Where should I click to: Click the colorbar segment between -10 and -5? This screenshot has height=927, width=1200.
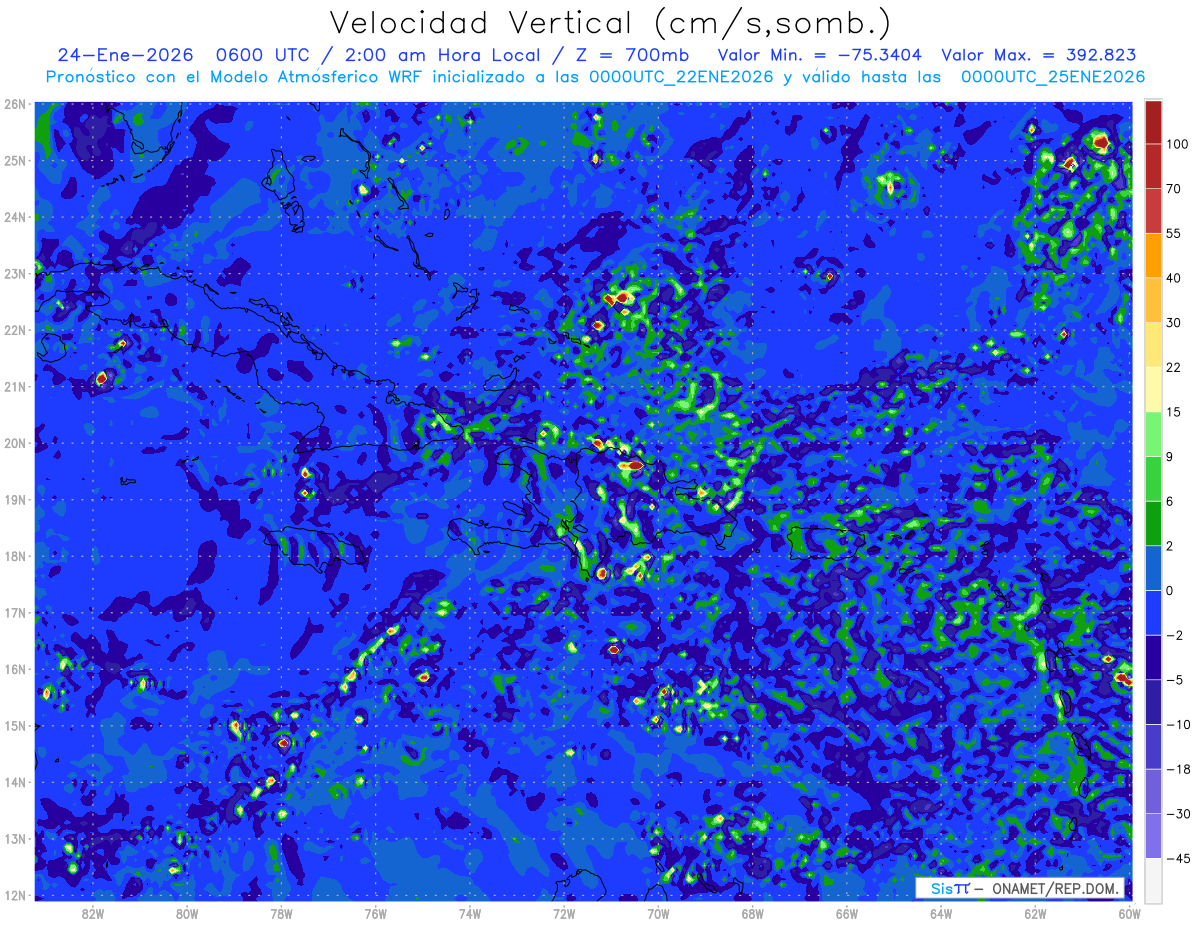[1153, 701]
